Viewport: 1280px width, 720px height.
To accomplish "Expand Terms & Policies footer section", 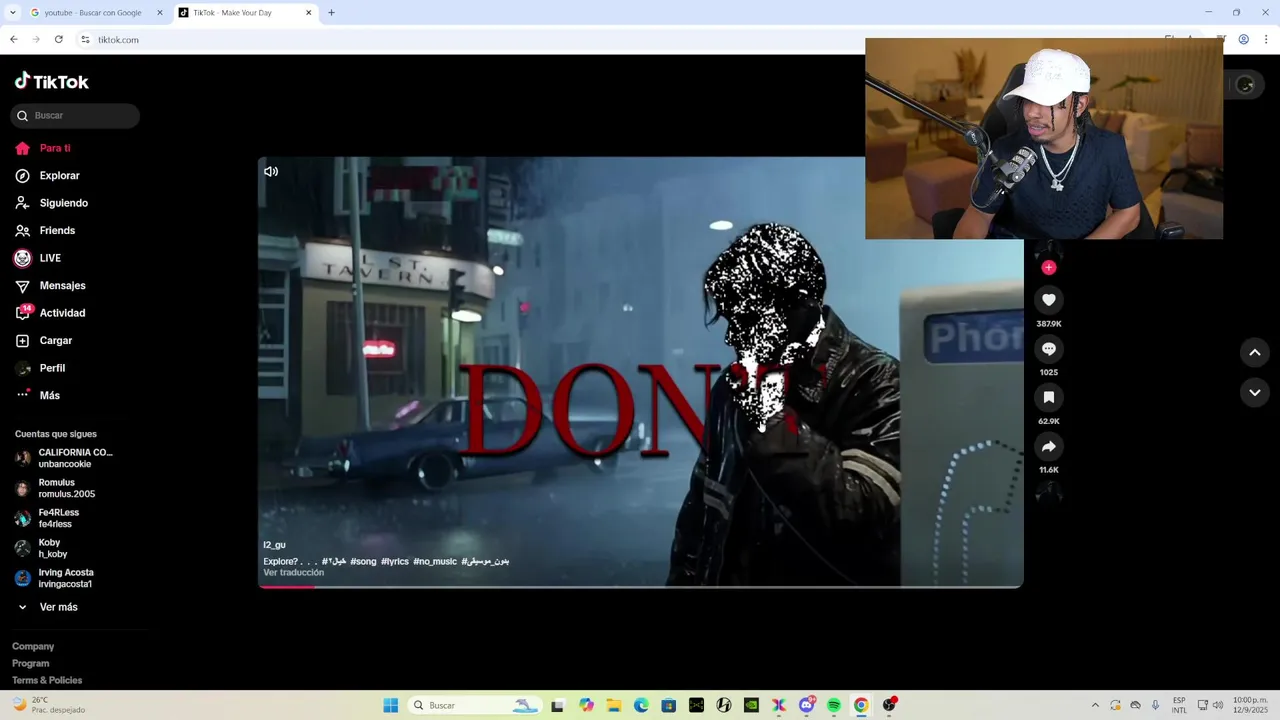I will pyautogui.click(x=47, y=681).
